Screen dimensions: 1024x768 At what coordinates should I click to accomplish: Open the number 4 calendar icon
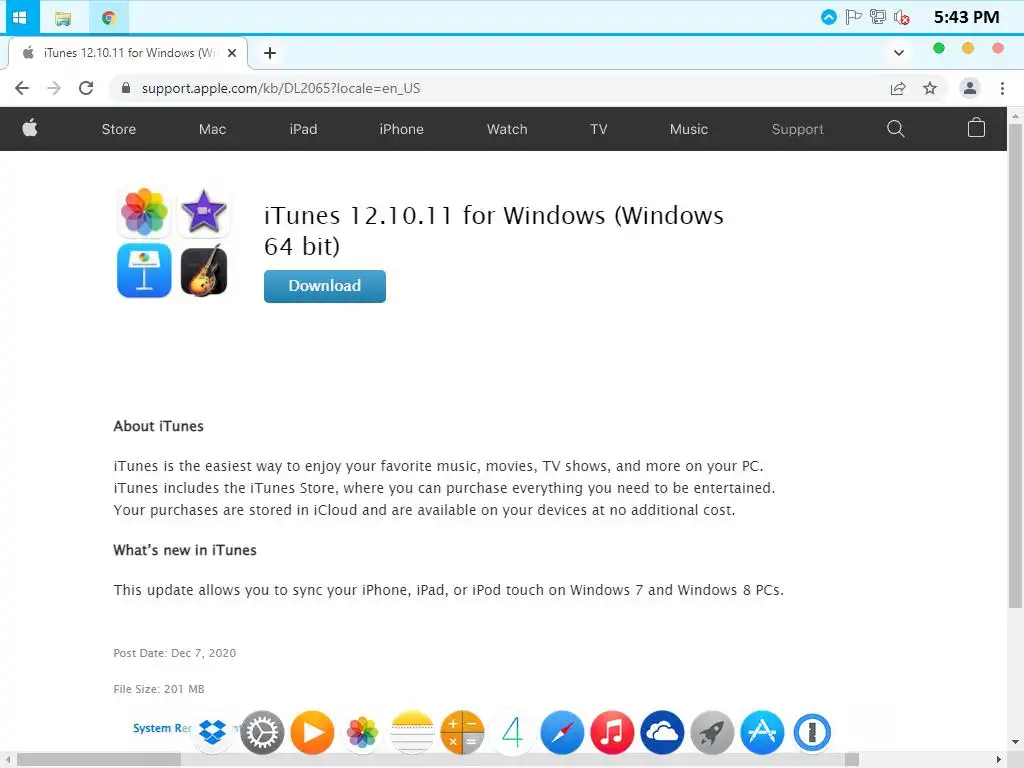[x=513, y=732]
